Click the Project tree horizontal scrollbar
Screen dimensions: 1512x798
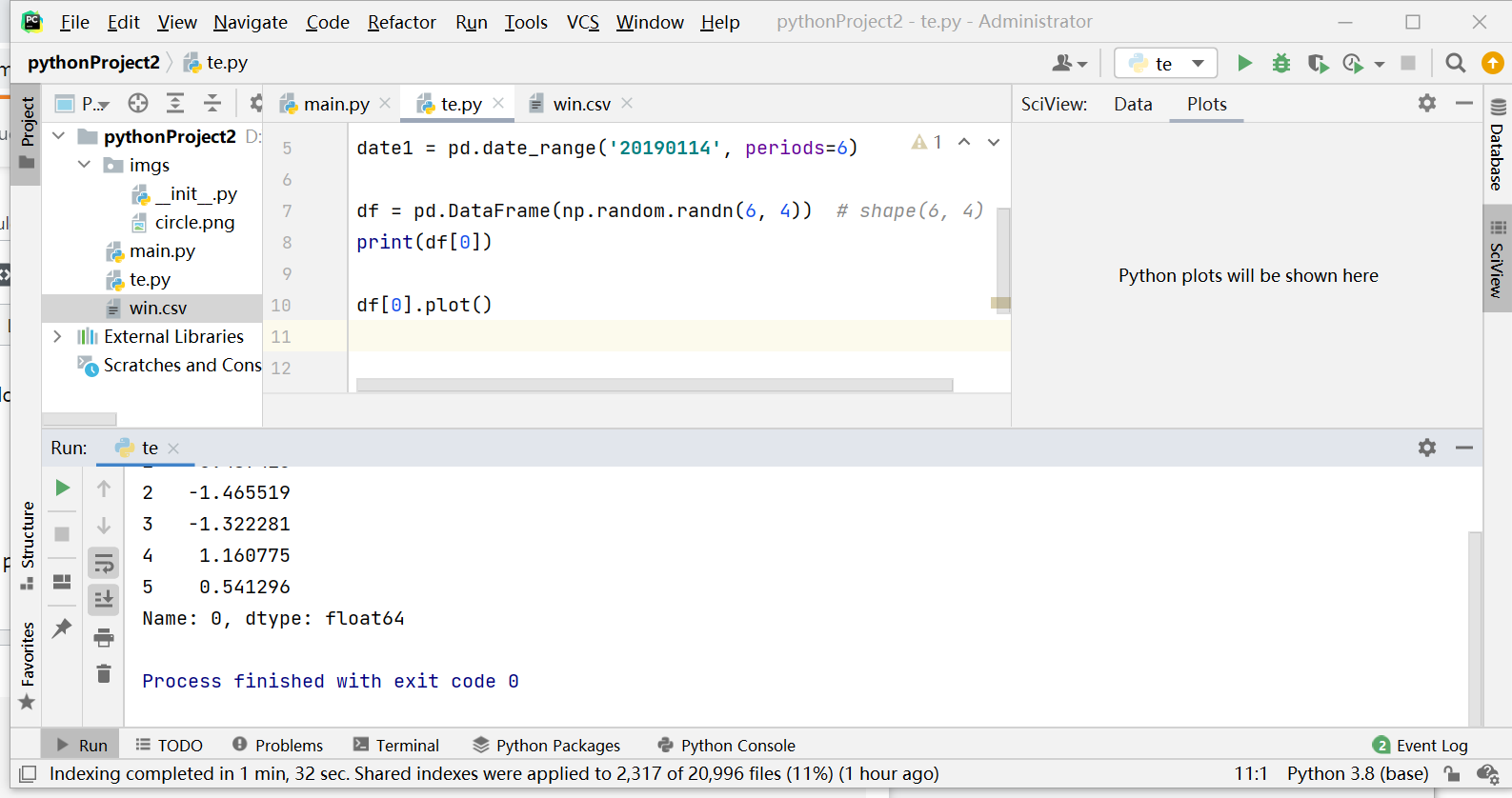pos(79,419)
